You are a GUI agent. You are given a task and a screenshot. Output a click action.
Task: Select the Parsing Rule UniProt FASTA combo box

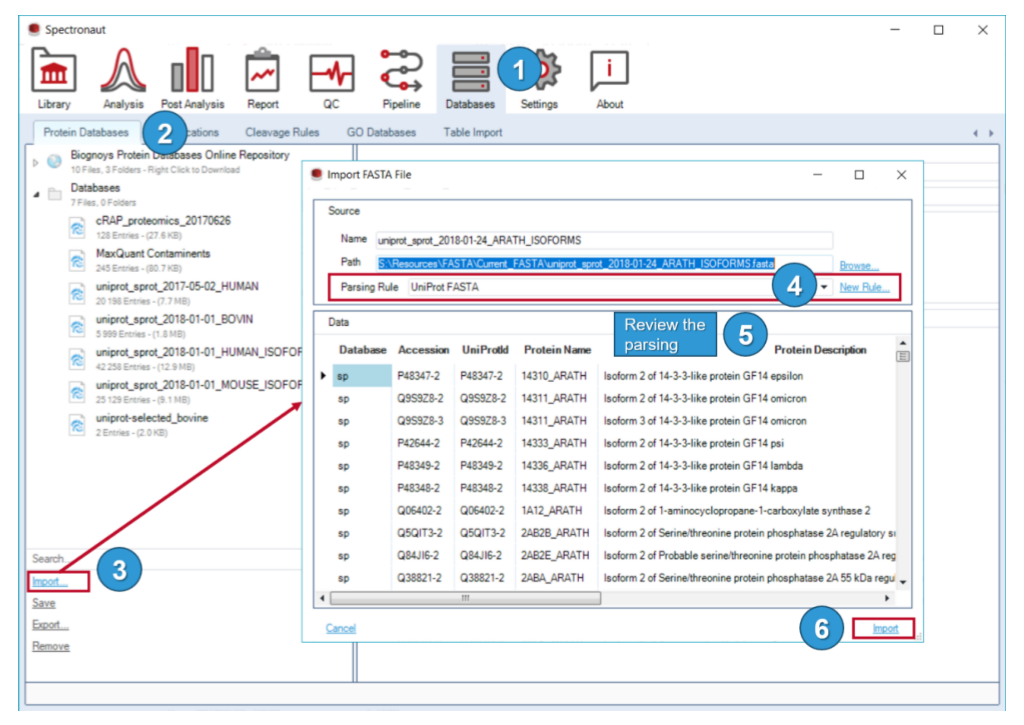(619, 287)
